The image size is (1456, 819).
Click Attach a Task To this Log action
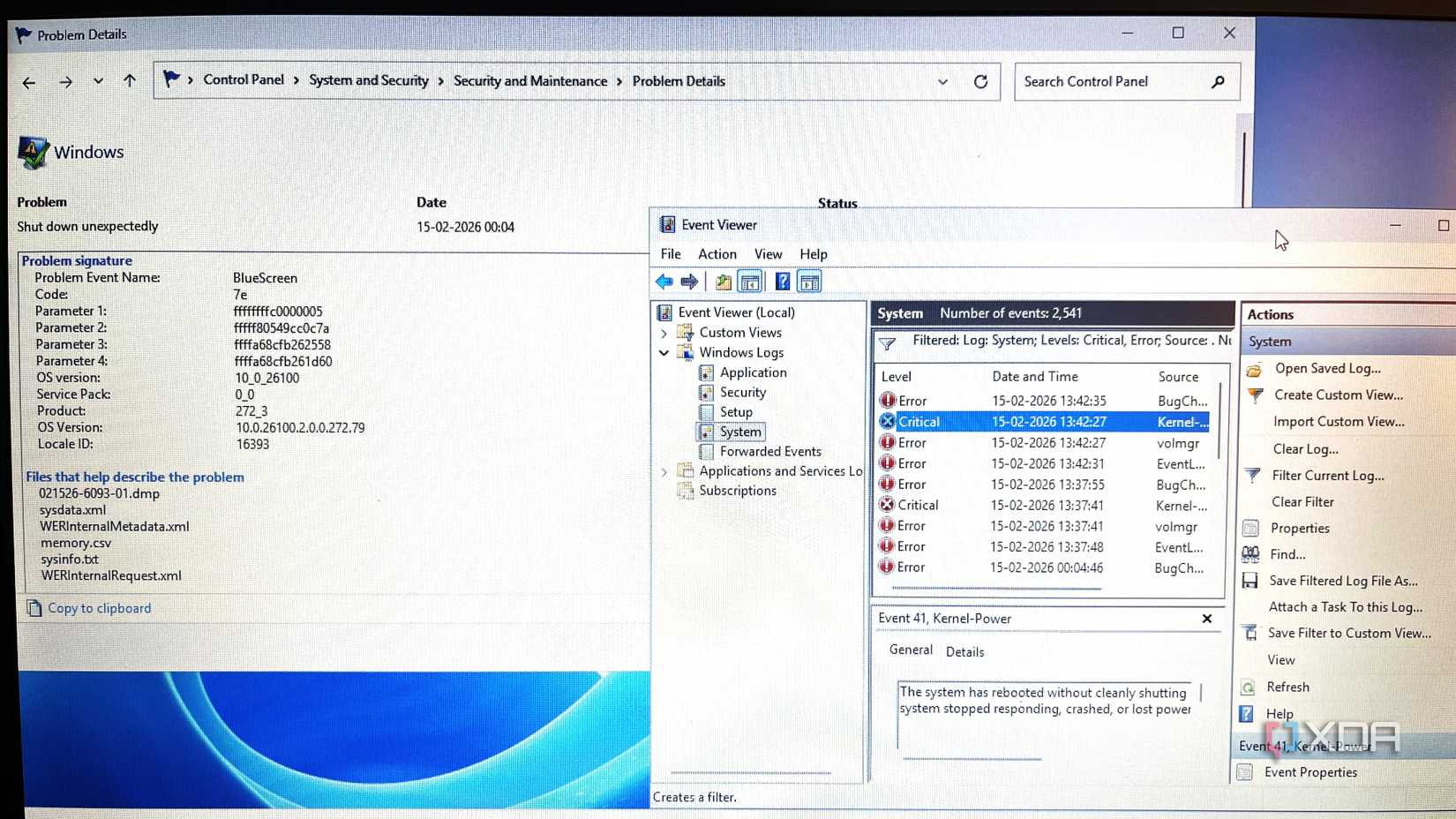click(1345, 607)
